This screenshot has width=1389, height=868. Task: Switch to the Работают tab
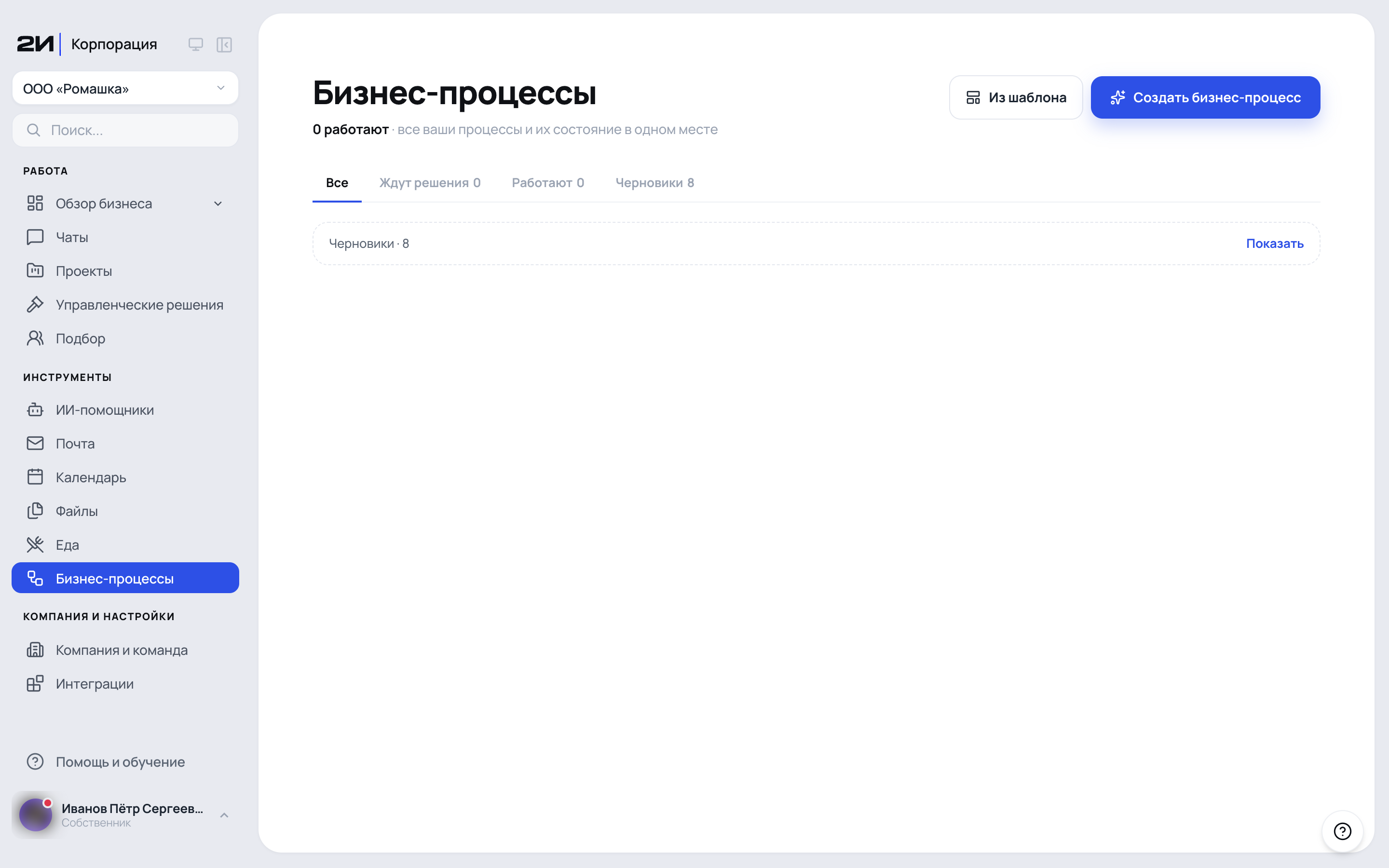click(x=548, y=183)
